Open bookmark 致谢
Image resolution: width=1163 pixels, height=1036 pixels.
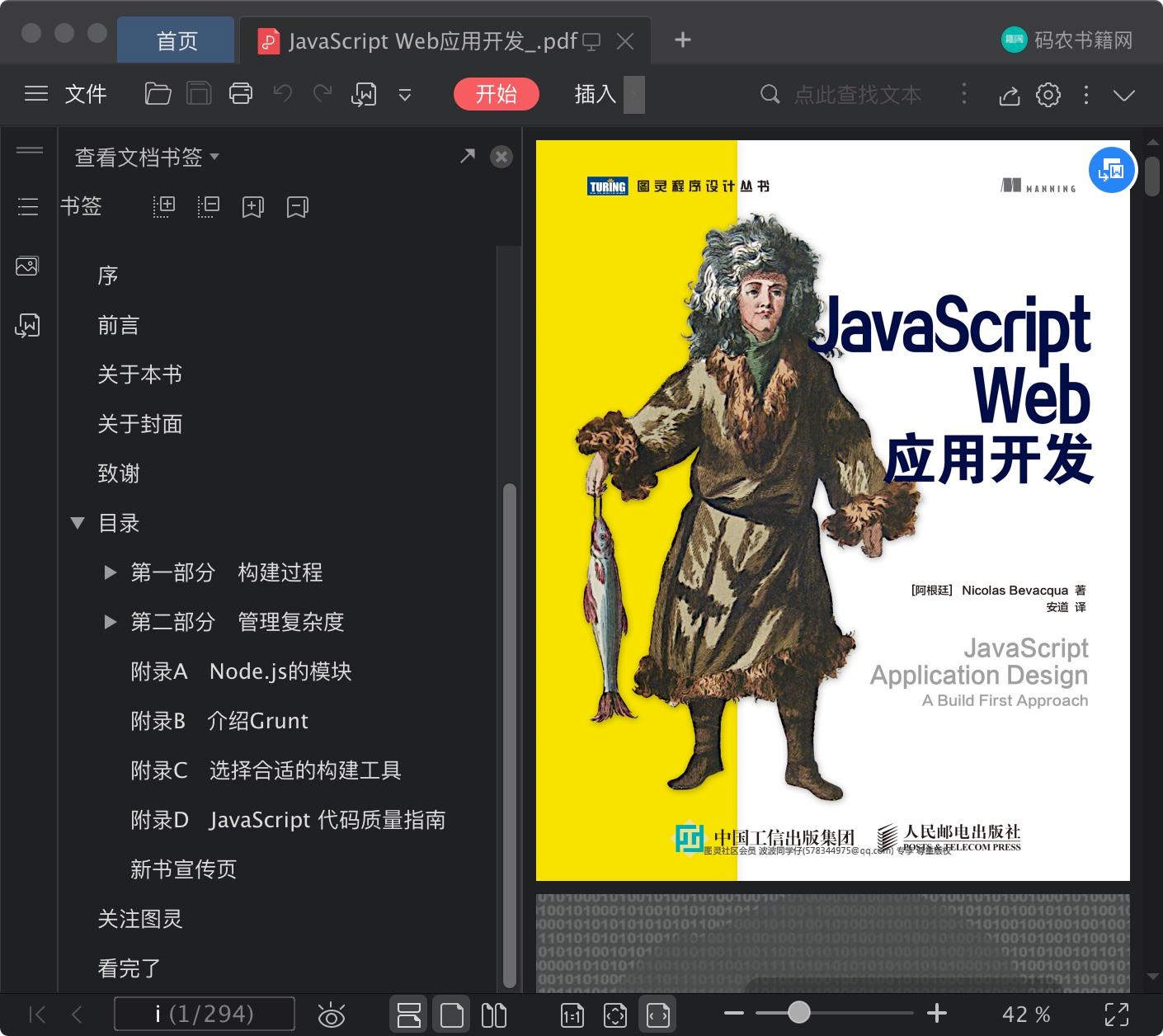pos(119,473)
